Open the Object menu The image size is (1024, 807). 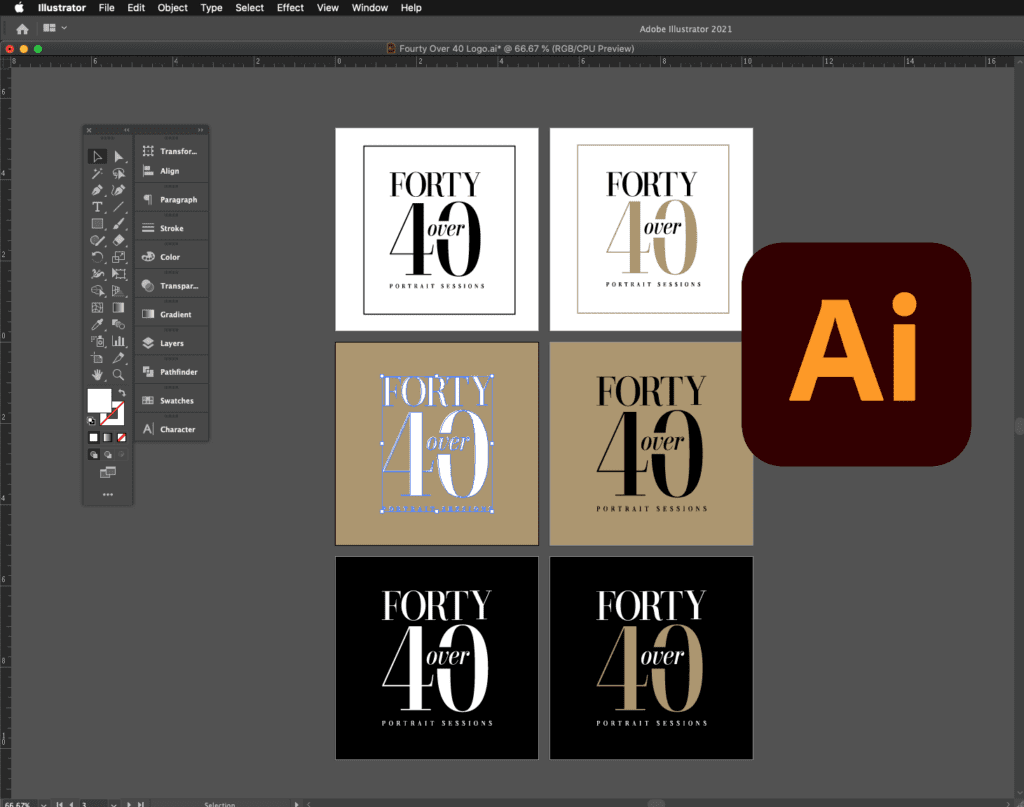[172, 8]
